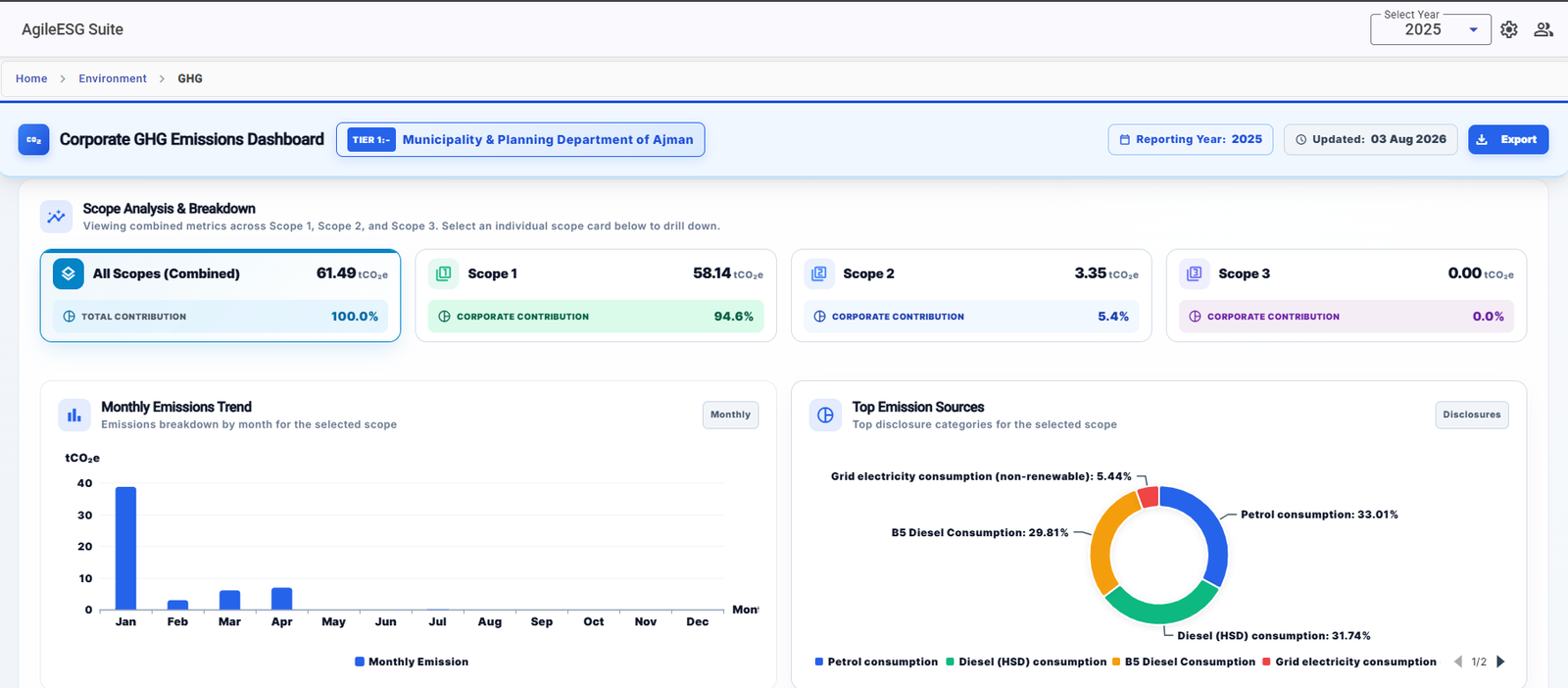
Task: Toggle Monthly Emission legend item
Action: click(x=412, y=662)
